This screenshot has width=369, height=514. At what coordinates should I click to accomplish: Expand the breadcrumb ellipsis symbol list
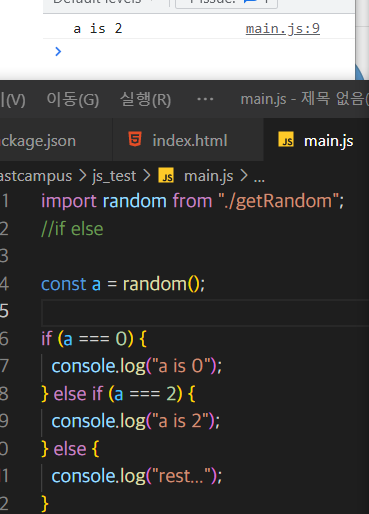coord(259,179)
